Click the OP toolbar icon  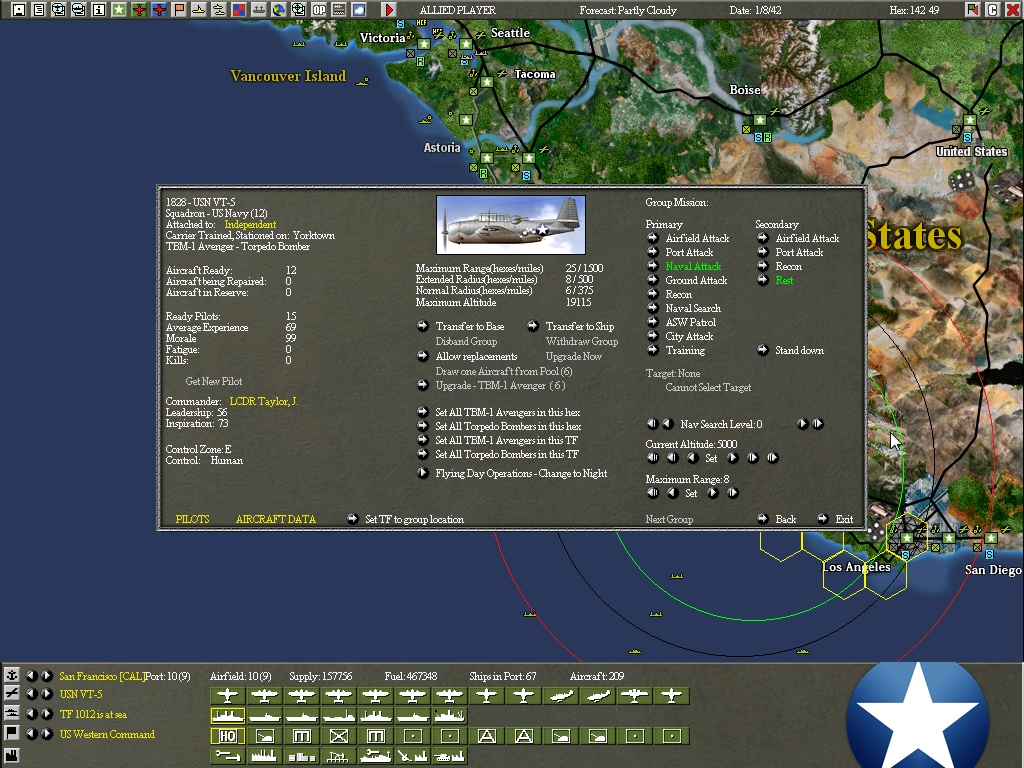(x=319, y=10)
